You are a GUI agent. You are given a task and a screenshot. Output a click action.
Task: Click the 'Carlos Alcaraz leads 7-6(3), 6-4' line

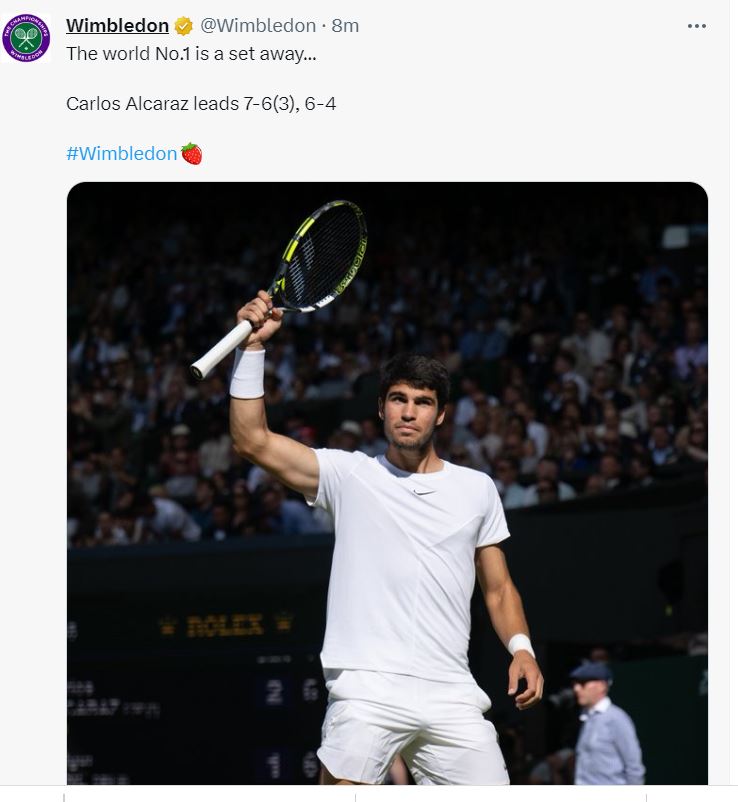pos(201,103)
